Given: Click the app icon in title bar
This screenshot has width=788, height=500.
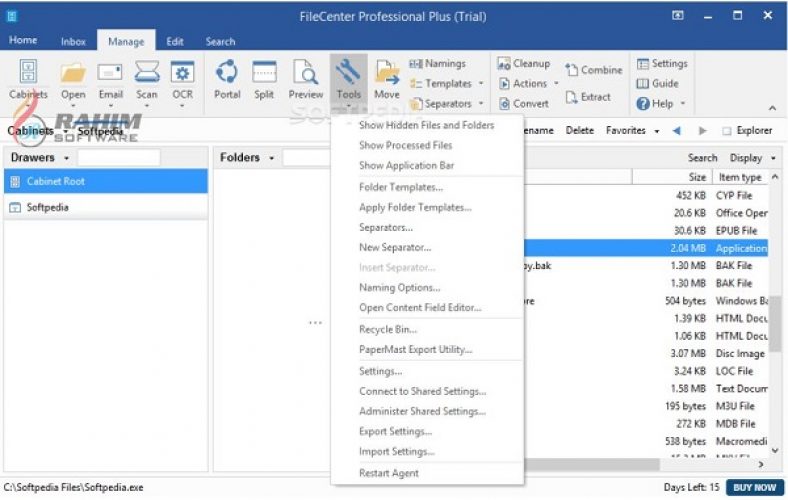Looking at the screenshot, I should 12,16.
